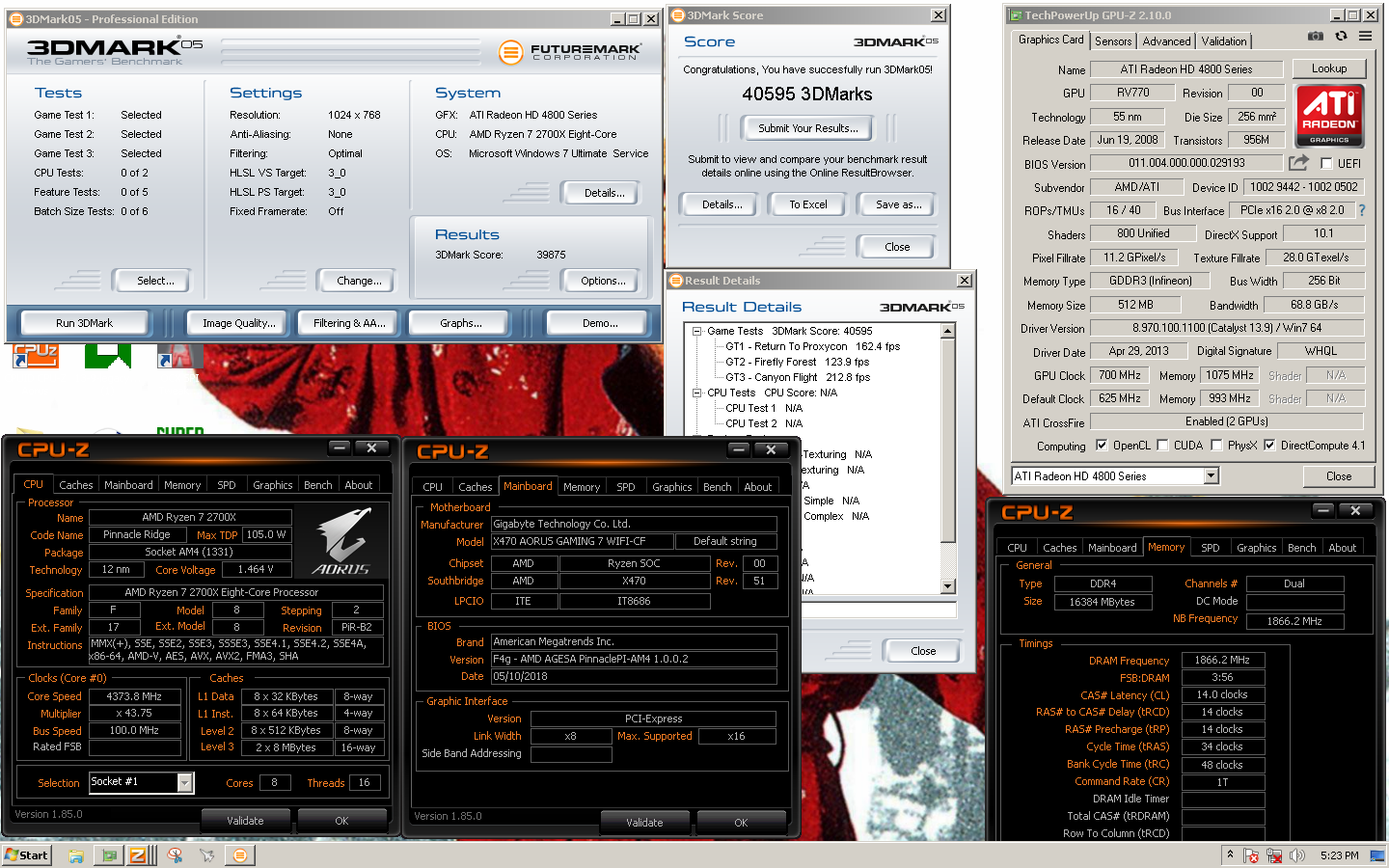The height and width of the screenshot is (868, 1389).
Task: Click the ATI Radeon Graphics logo
Action: click(1329, 116)
